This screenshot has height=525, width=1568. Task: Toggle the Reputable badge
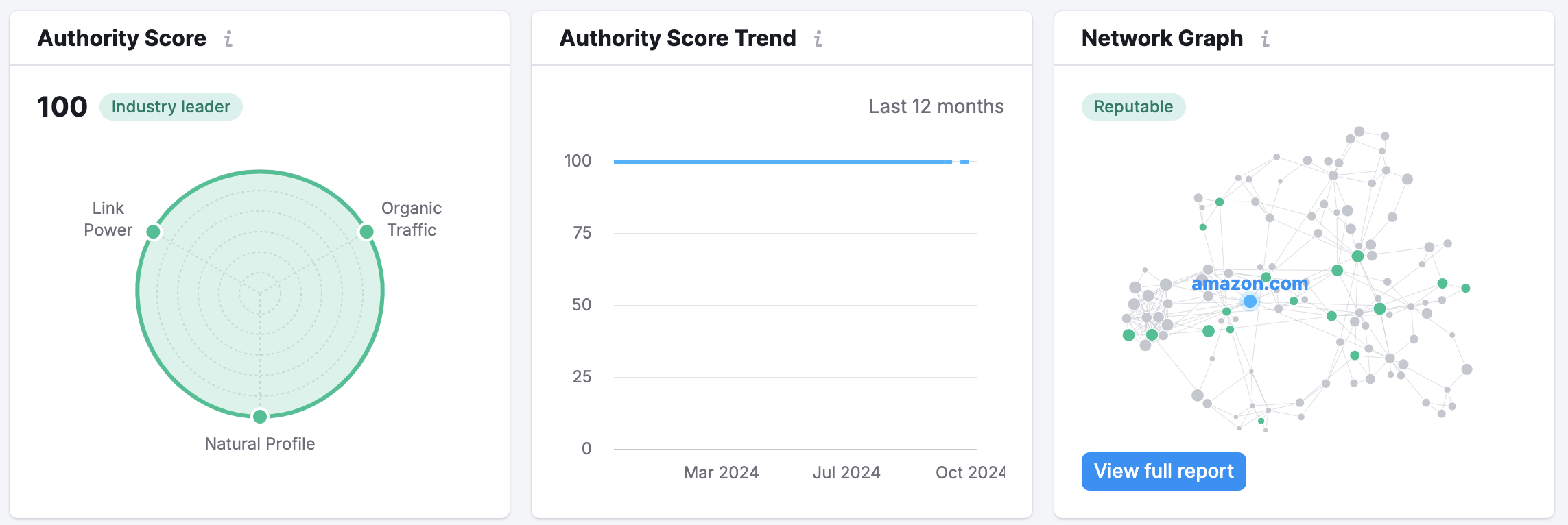(1132, 106)
